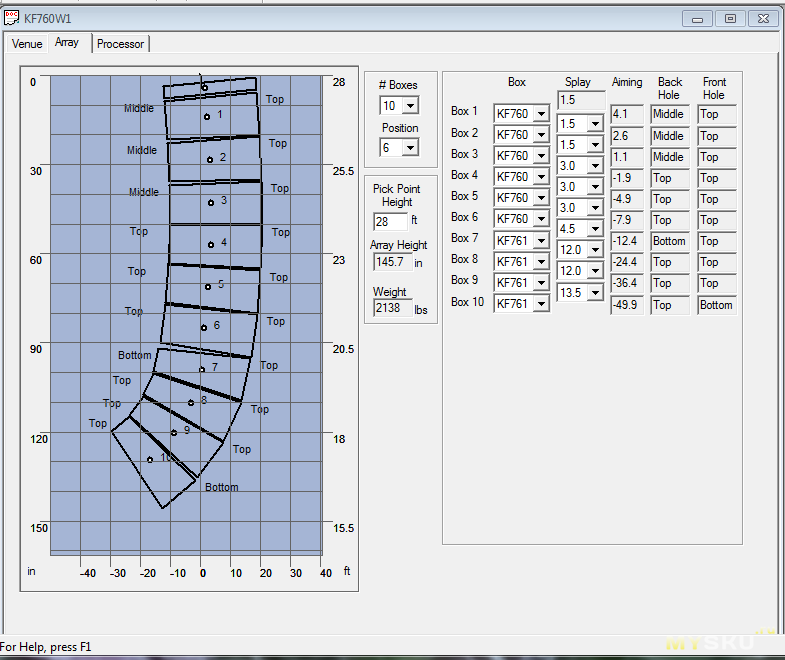Image resolution: width=785 pixels, height=660 pixels.
Task: Click the Splay column header
Action: (578, 82)
